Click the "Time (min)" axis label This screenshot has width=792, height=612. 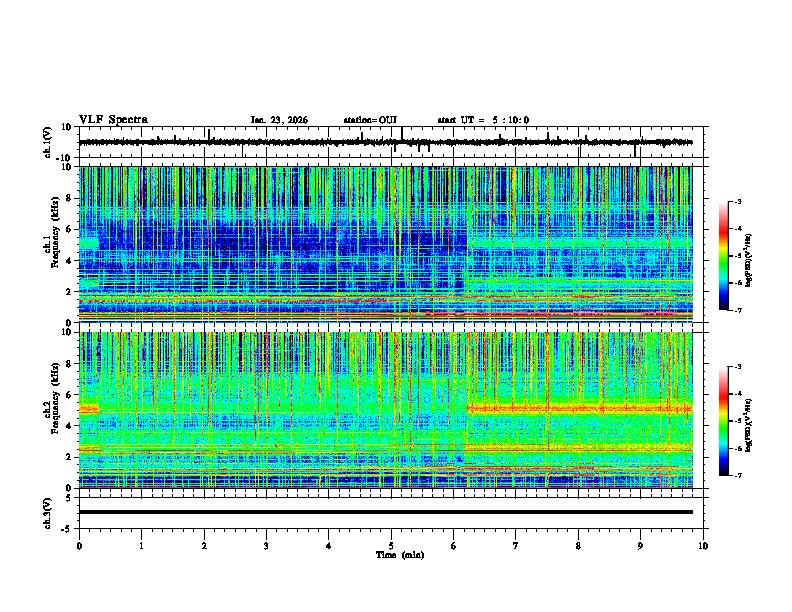pos(400,555)
